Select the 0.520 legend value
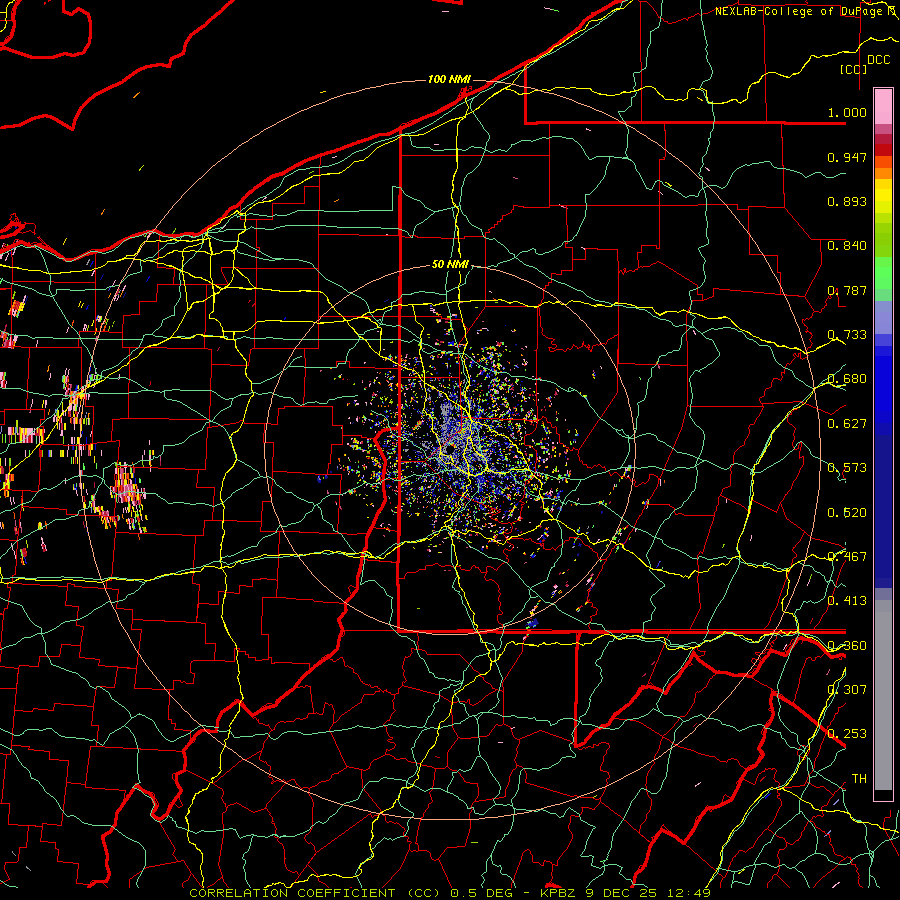The image size is (900, 900). [847, 512]
